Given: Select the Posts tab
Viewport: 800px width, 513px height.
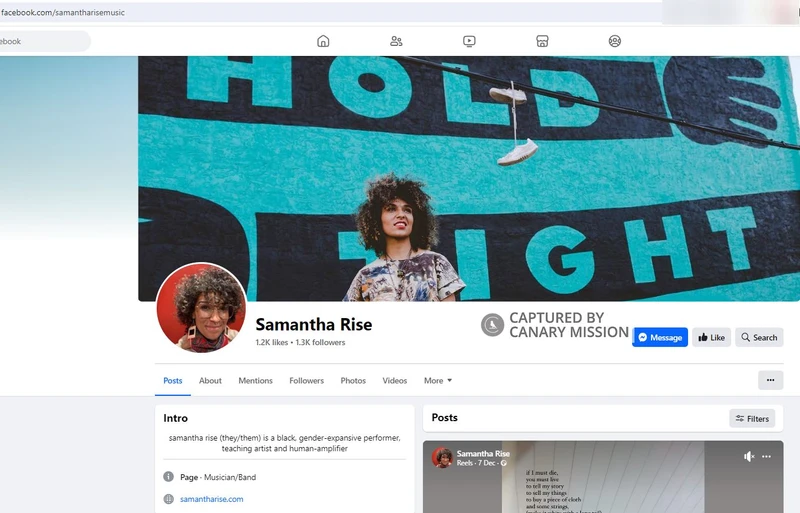Looking at the screenshot, I should pos(172,381).
